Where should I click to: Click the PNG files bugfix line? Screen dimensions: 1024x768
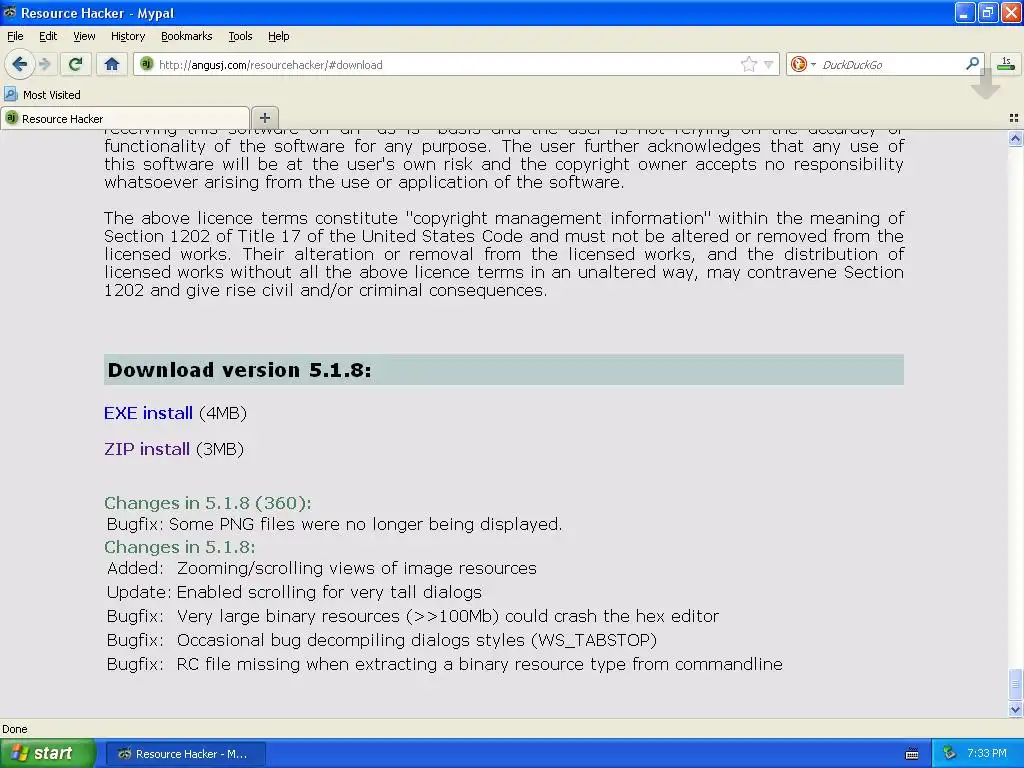point(334,524)
